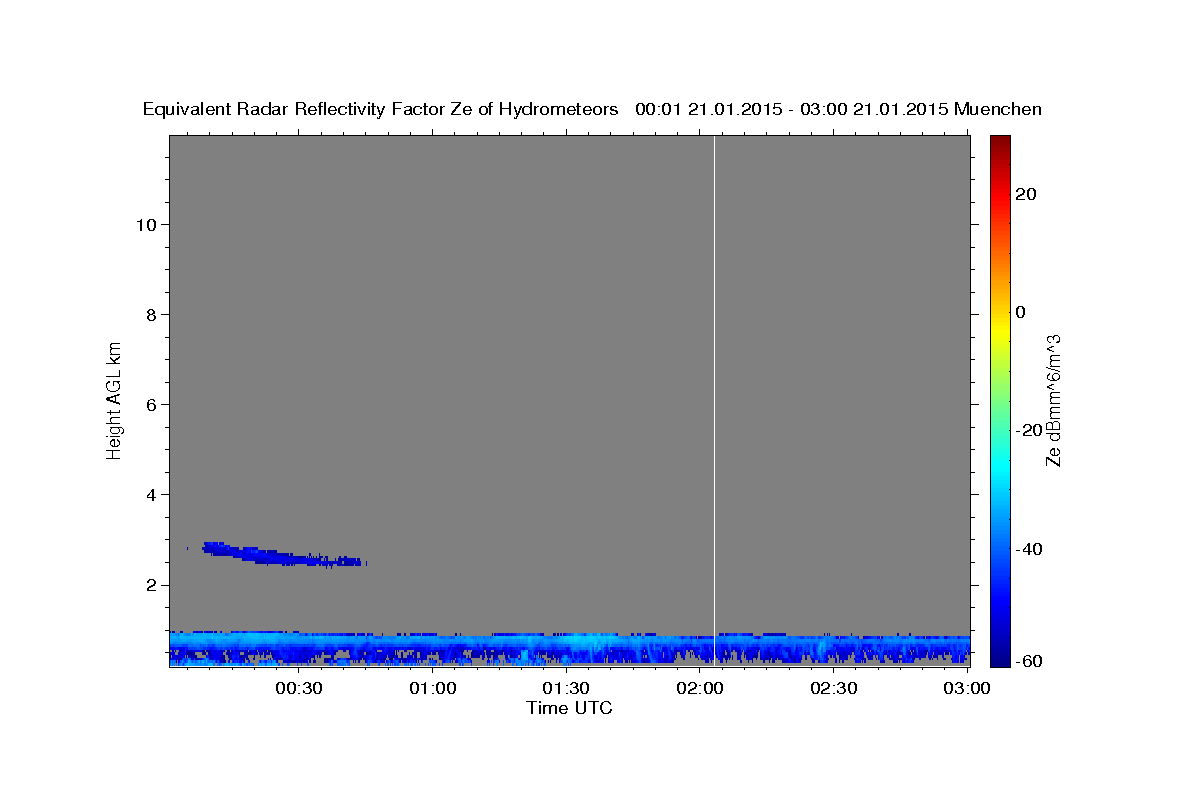
Task: Click the colorbar value '-20'
Action: pos(1029,430)
